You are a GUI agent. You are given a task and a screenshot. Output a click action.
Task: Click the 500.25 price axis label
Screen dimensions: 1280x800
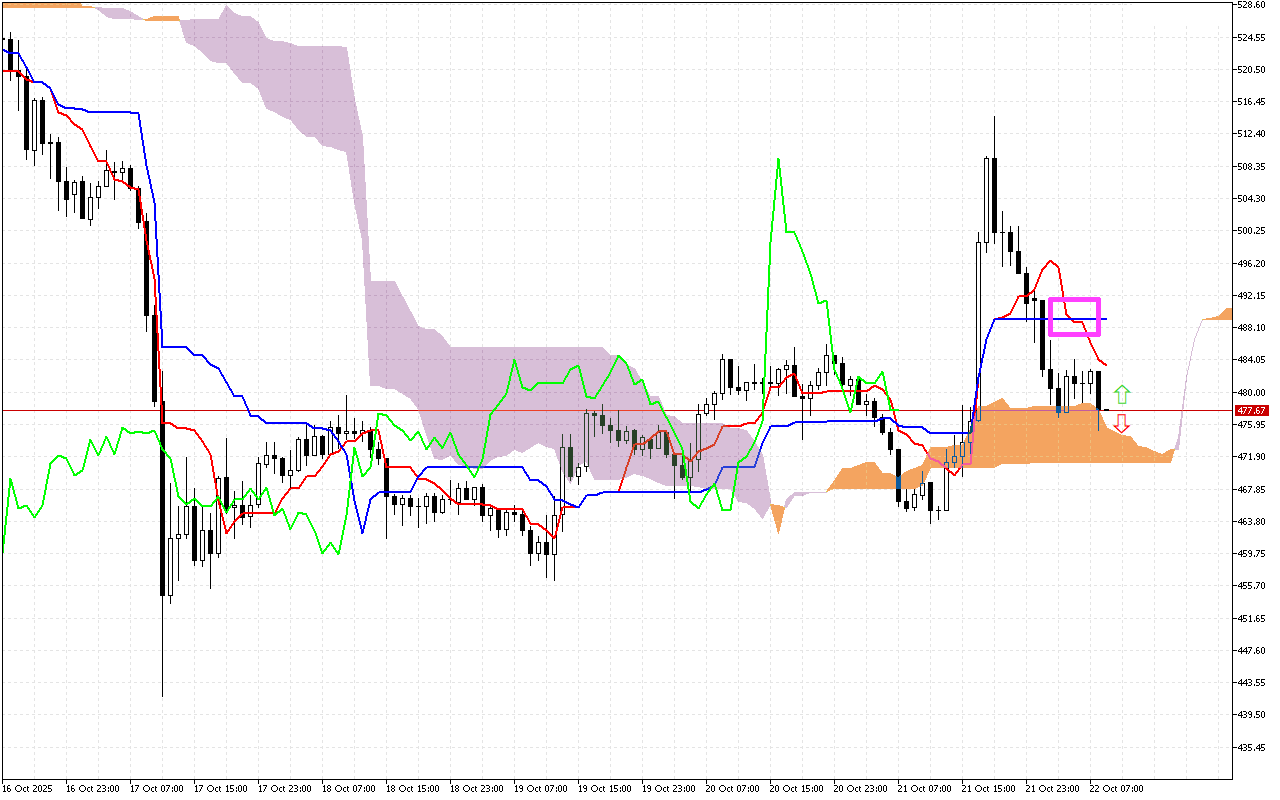(x=1251, y=231)
